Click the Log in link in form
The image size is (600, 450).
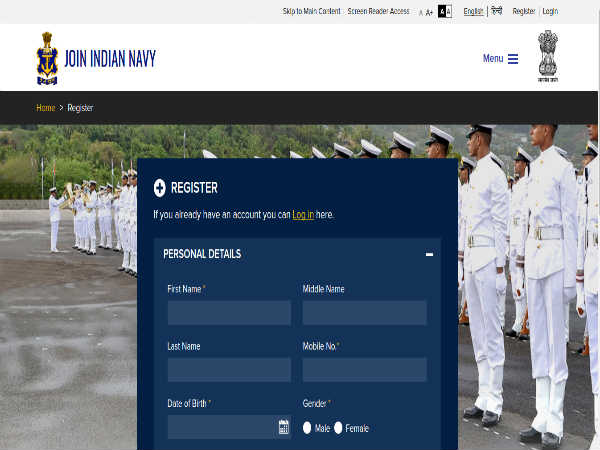click(x=303, y=215)
